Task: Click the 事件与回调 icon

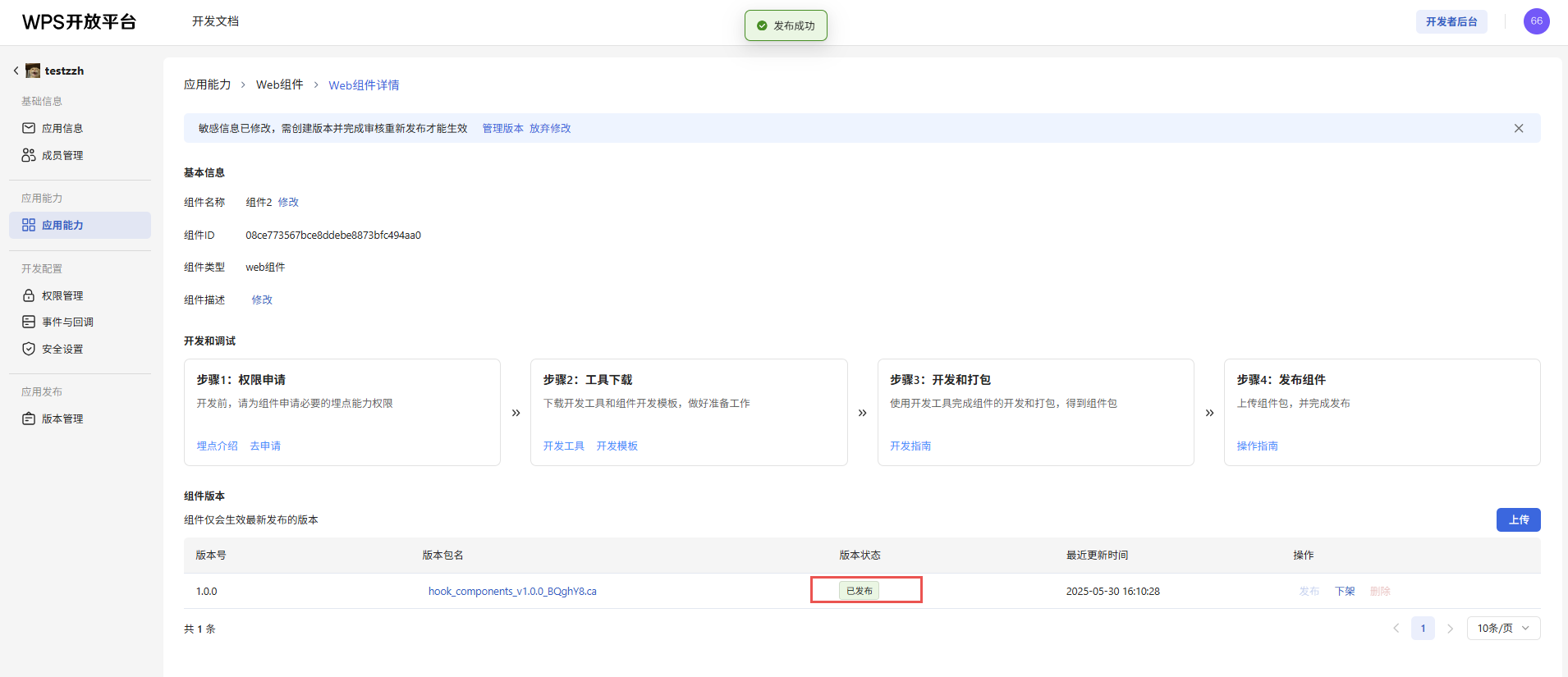Action: tap(29, 322)
